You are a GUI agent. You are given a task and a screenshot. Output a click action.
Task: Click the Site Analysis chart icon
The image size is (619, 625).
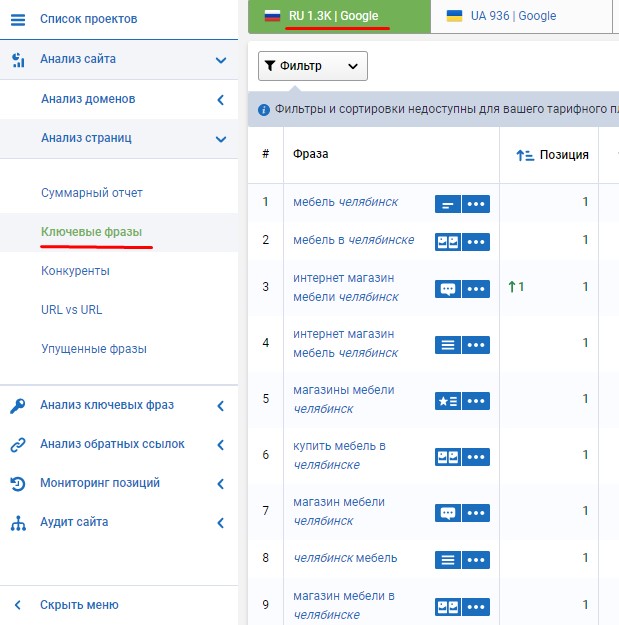coord(18,59)
